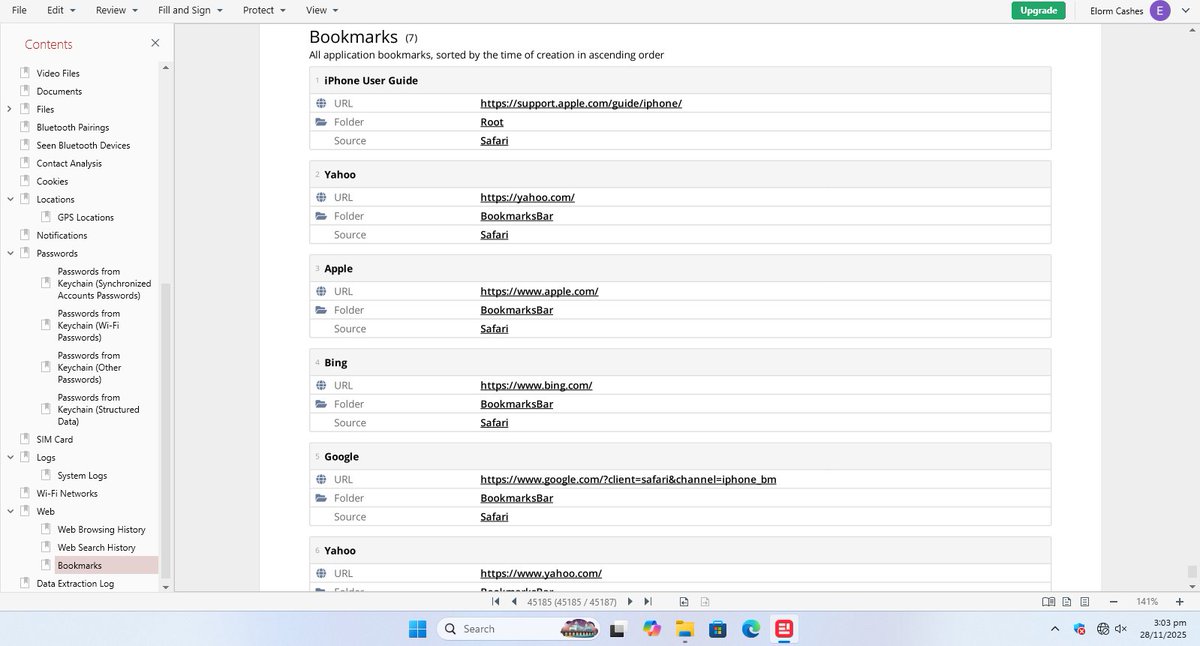This screenshot has height=646, width=1200.
Task: Collapse the Passwords section
Action: pyautogui.click(x=10, y=253)
